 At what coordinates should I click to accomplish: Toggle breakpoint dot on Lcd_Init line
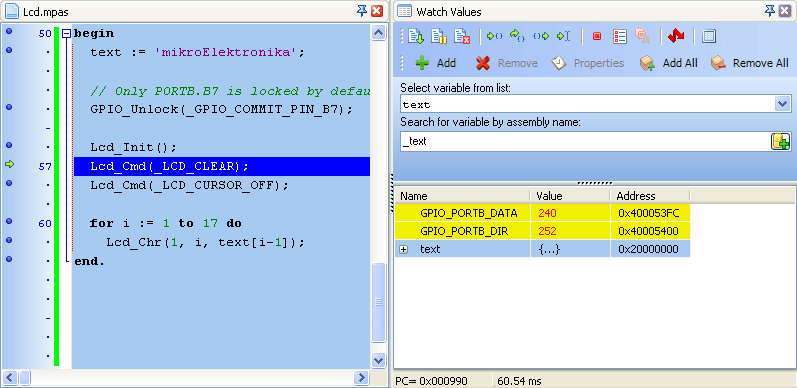tap(9, 145)
